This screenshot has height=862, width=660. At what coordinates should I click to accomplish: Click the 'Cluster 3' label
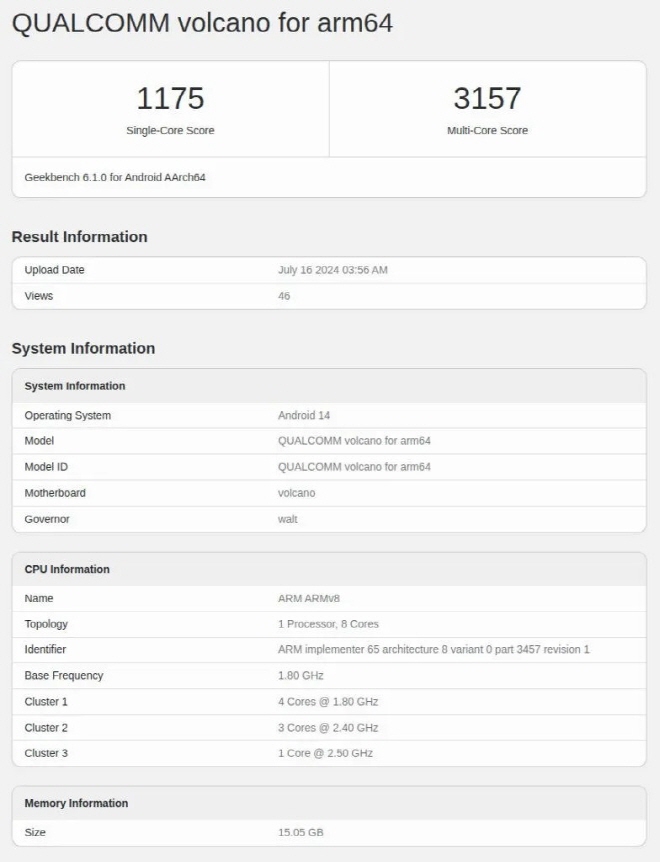46,753
